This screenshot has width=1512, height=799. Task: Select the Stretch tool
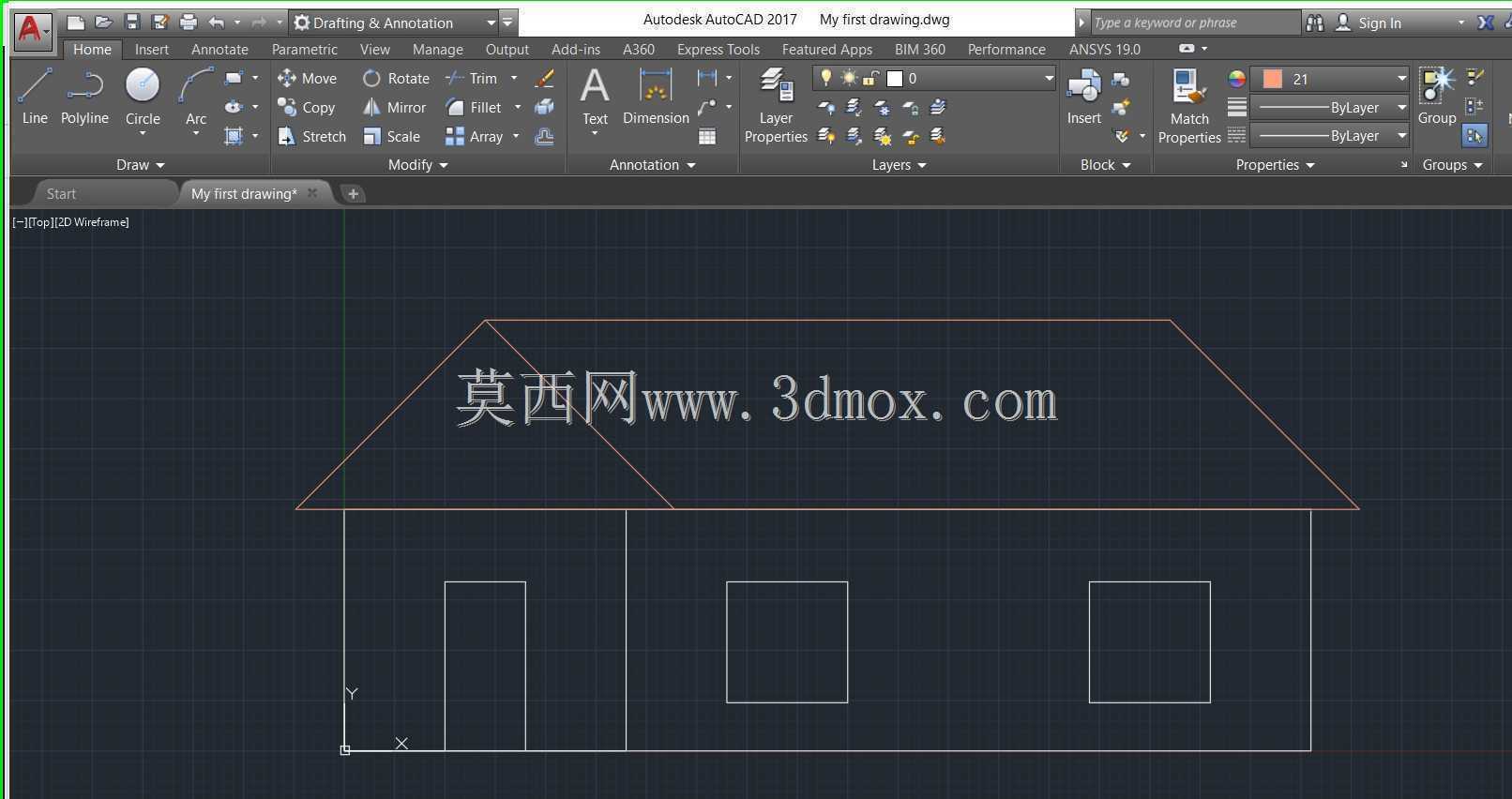312,137
